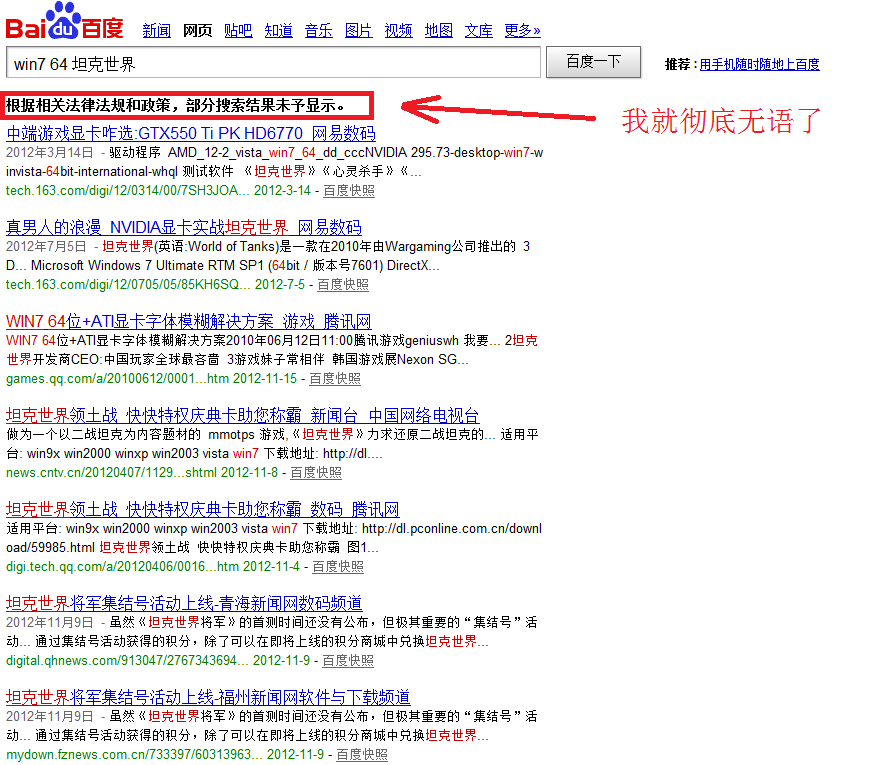Image resolution: width=879 pixels, height=765 pixels.
Task: Switch to the 音乐 tab
Action: (x=318, y=30)
